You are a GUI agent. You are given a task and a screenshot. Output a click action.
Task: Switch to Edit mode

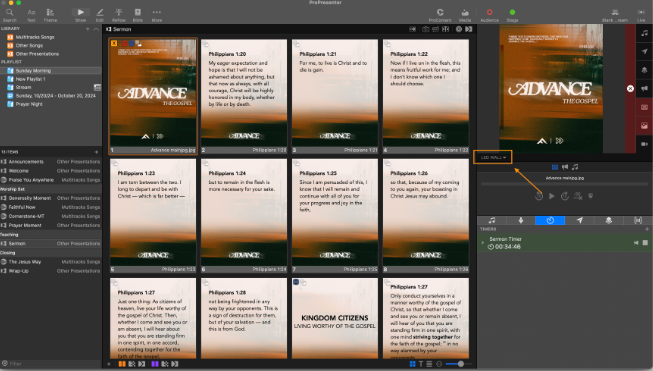(x=100, y=15)
